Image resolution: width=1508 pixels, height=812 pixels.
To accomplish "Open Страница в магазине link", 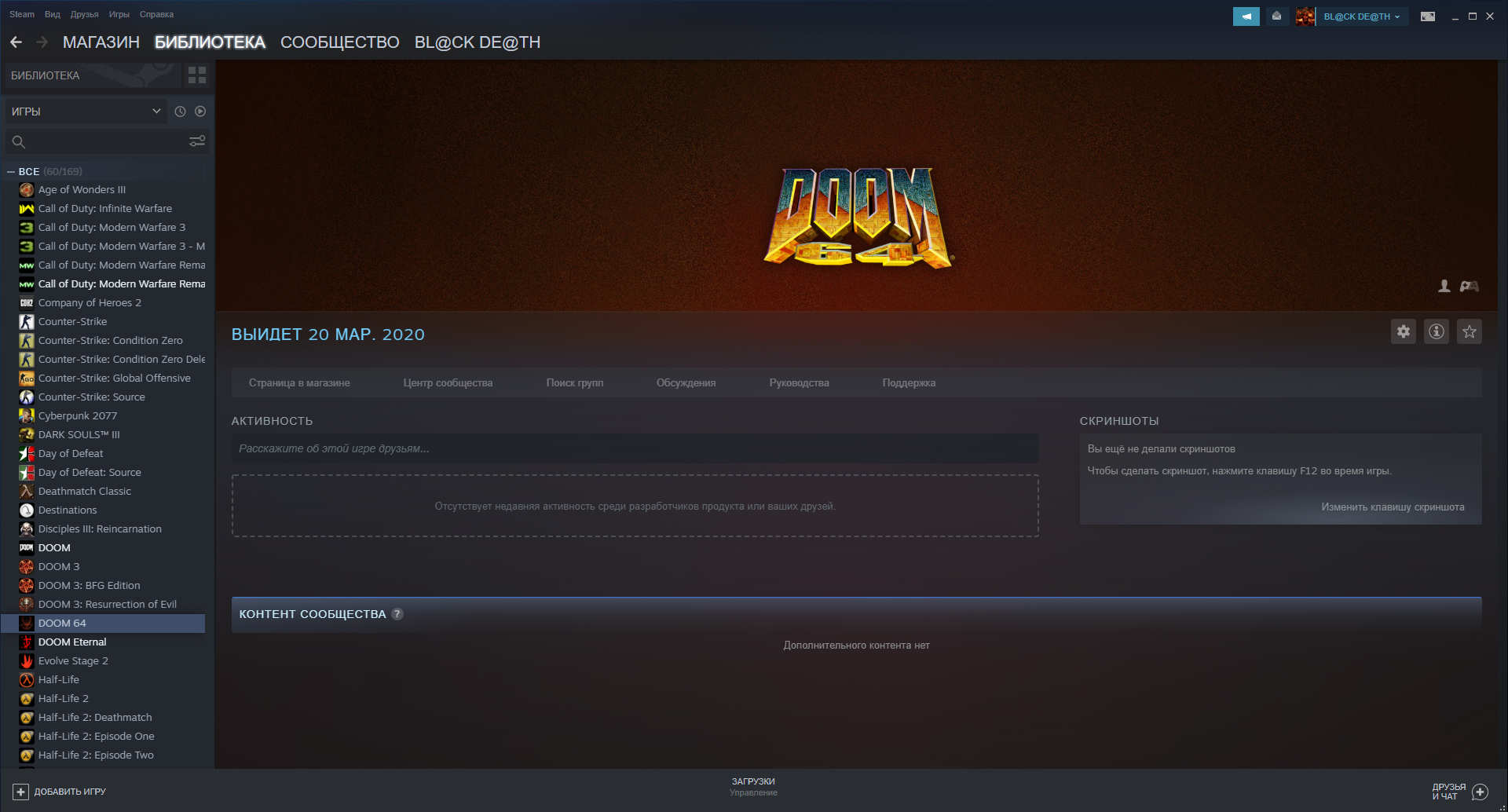I will point(299,383).
